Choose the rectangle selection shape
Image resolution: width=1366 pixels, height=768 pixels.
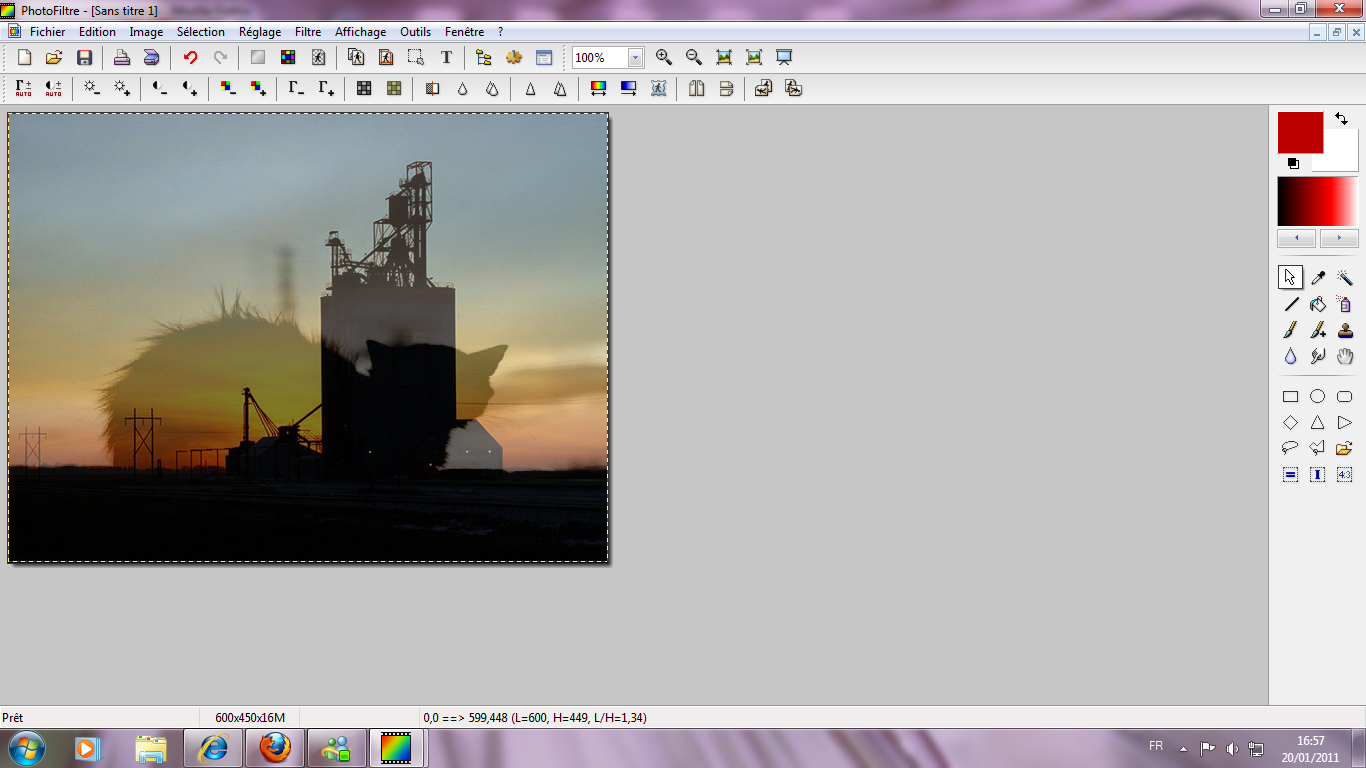click(1290, 397)
